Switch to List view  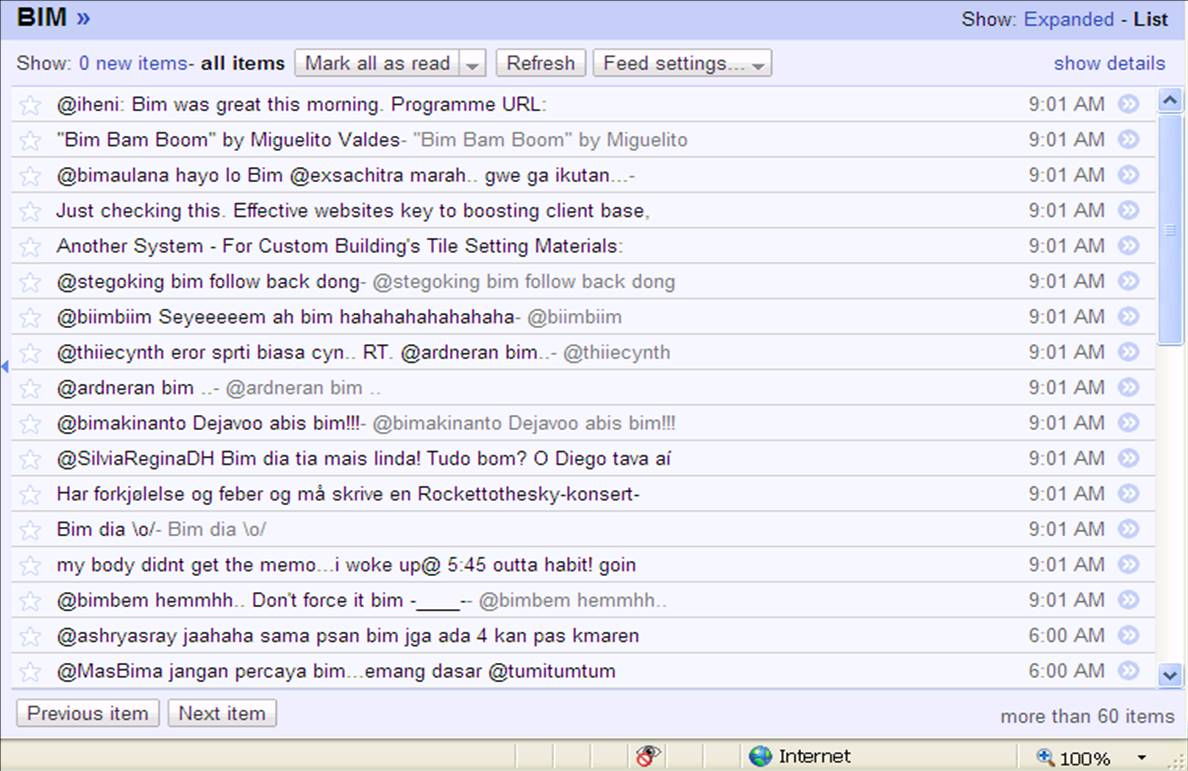(x=1150, y=19)
